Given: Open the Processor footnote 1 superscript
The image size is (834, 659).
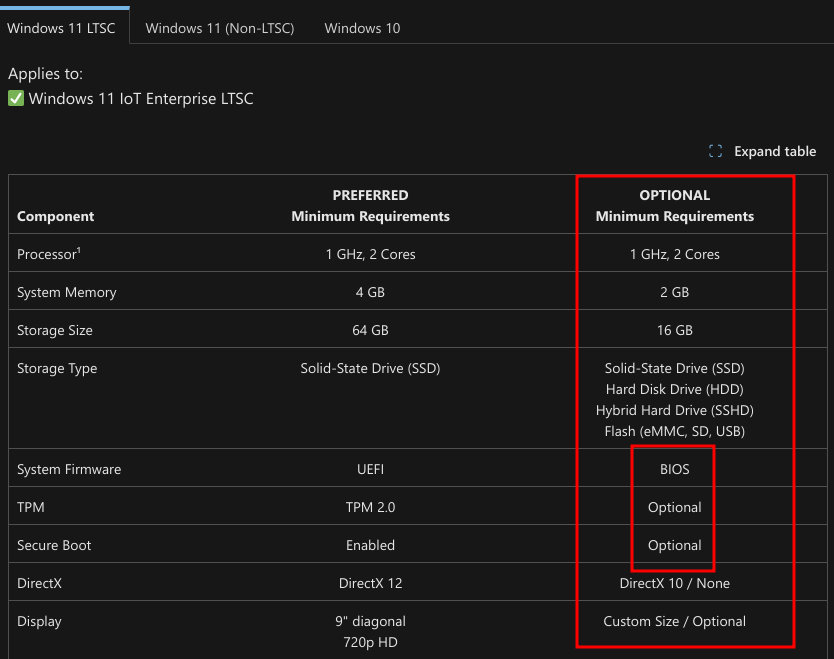Looking at the screenshot, I should (x=79, y=250).
